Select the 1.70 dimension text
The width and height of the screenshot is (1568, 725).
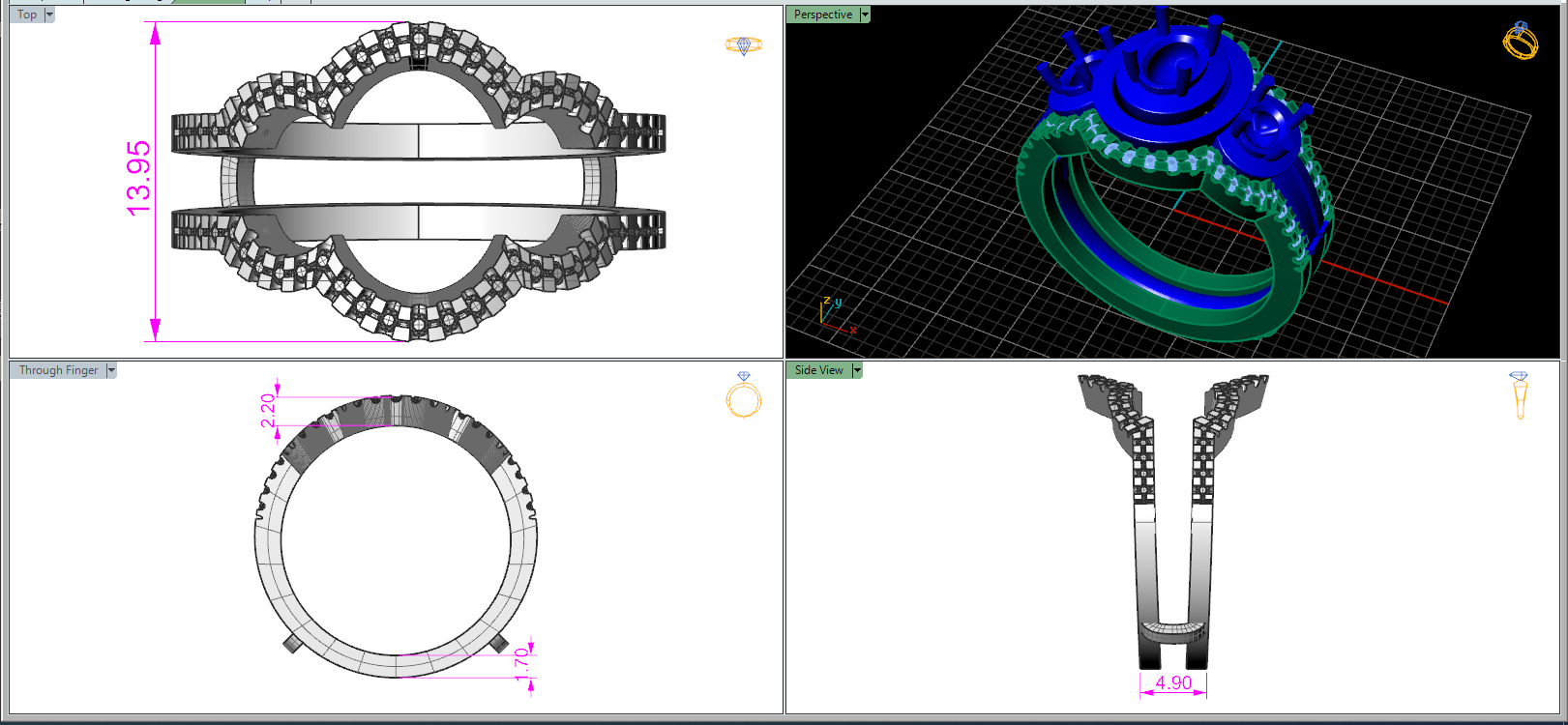coord(522,663)
